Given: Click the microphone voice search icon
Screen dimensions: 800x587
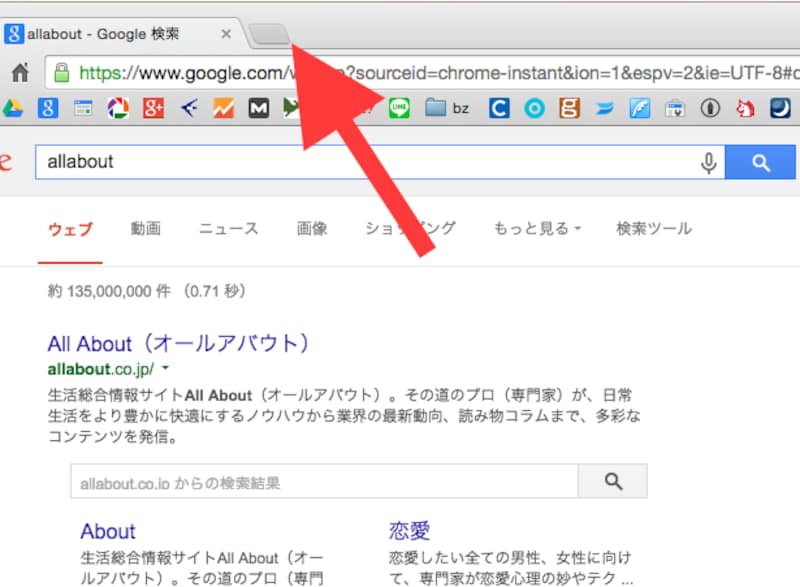Looking at the screenshot, I should [x=709, y=163].
